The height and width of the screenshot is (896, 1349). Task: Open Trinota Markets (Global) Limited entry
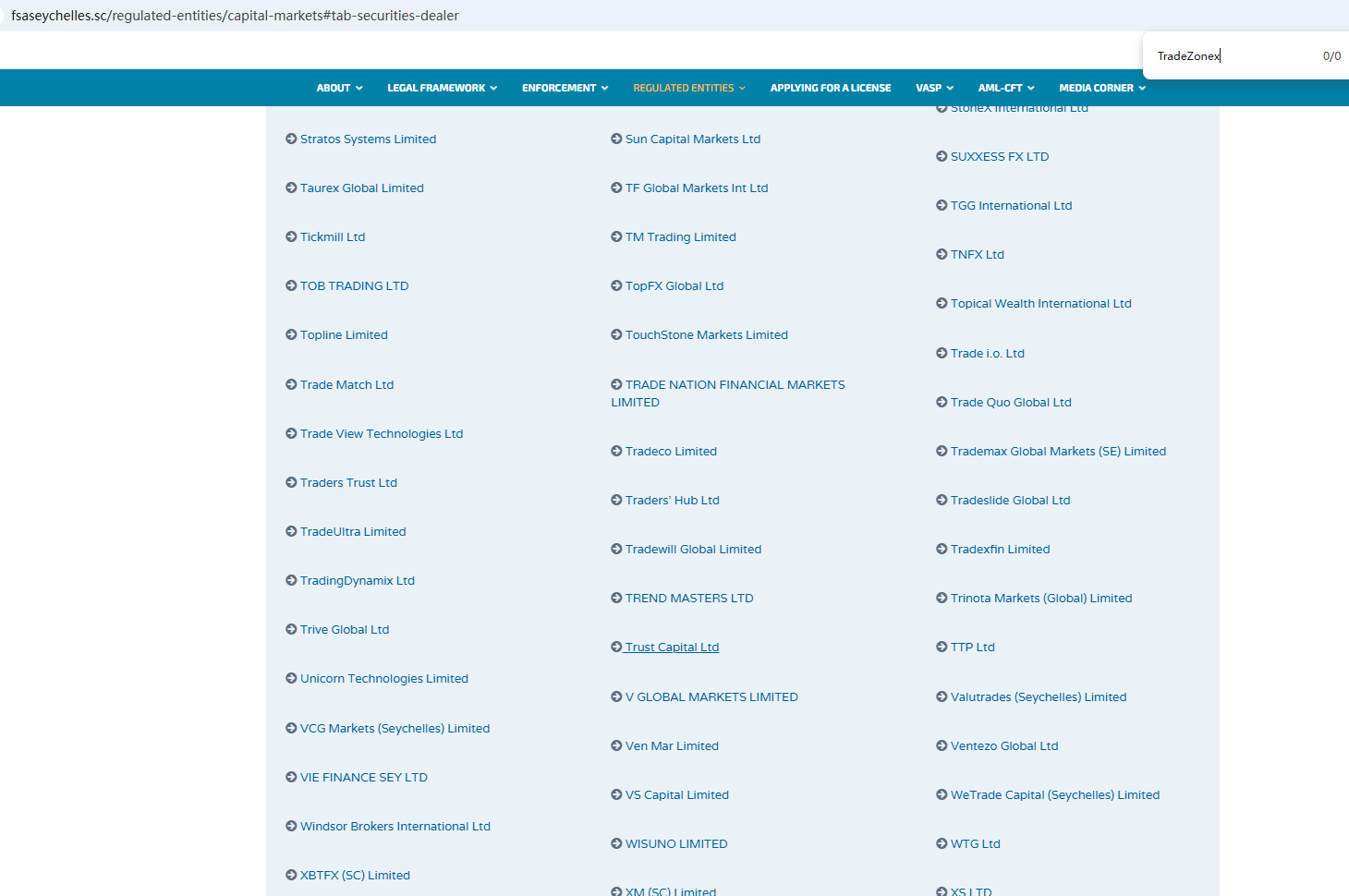(1041, 598)
